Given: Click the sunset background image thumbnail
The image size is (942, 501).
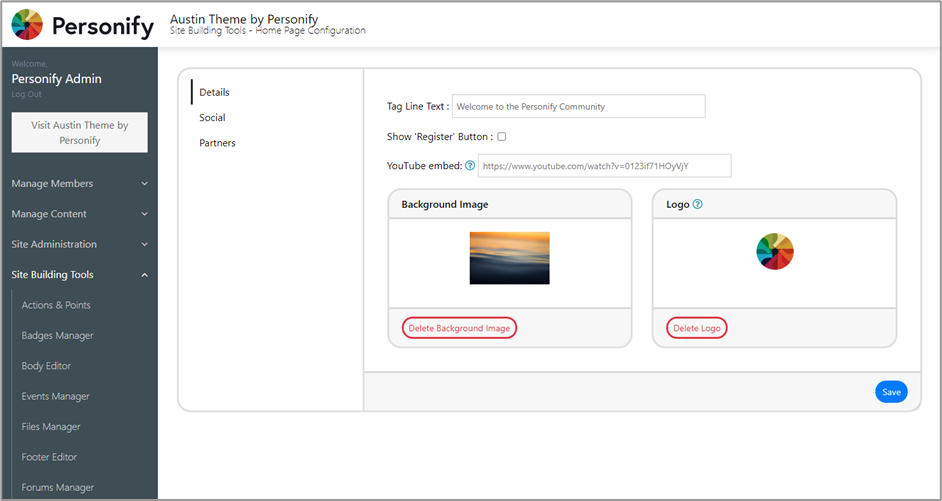Looking at the screenshot, I should pyautogui.click(x=509, y=258).
